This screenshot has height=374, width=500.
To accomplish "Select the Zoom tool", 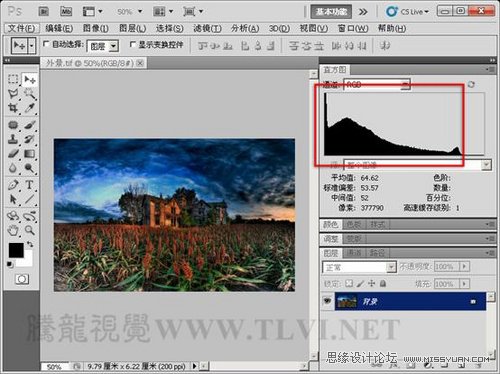I will tap(30, 230).
